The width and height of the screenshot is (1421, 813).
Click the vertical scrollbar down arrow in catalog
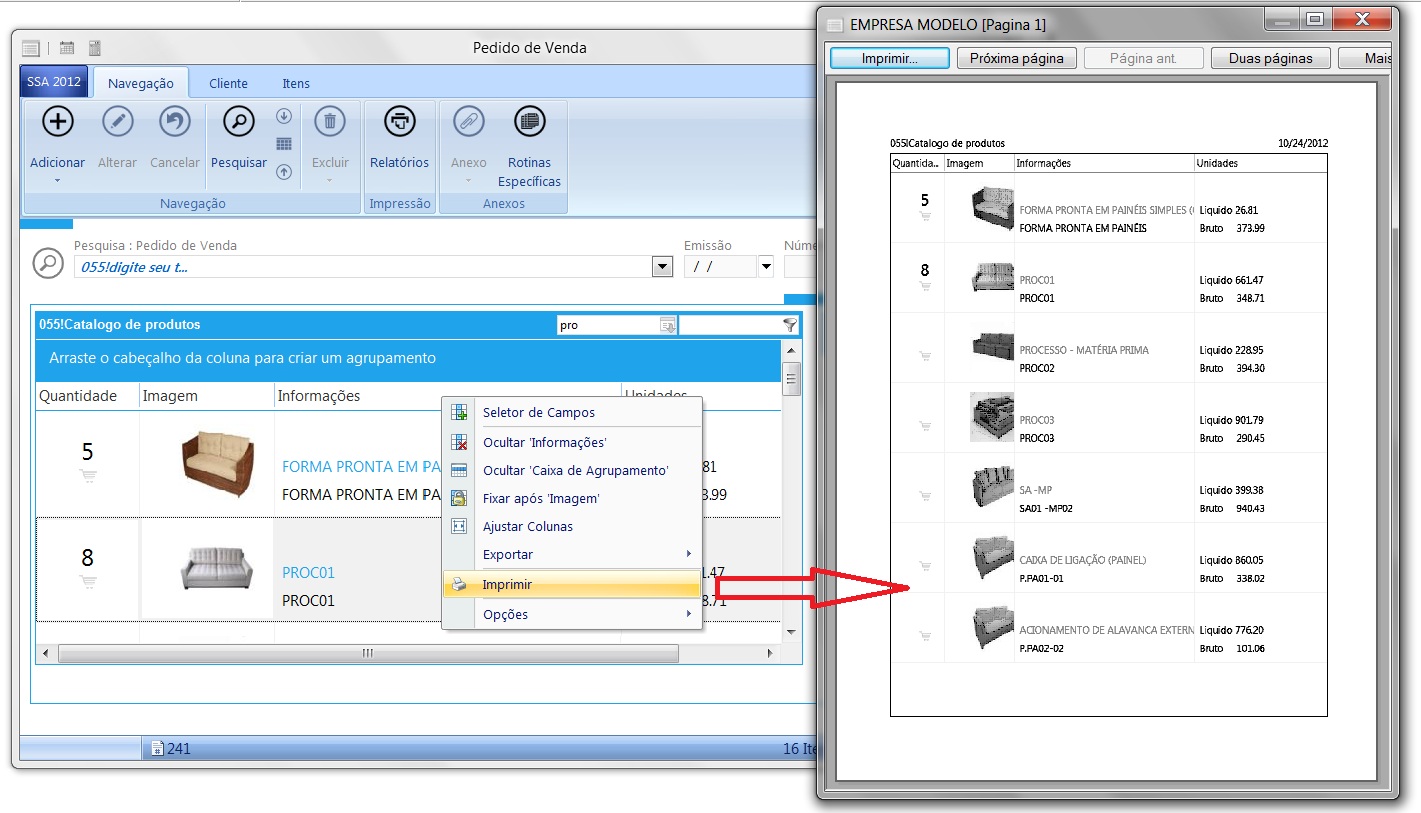791,632
